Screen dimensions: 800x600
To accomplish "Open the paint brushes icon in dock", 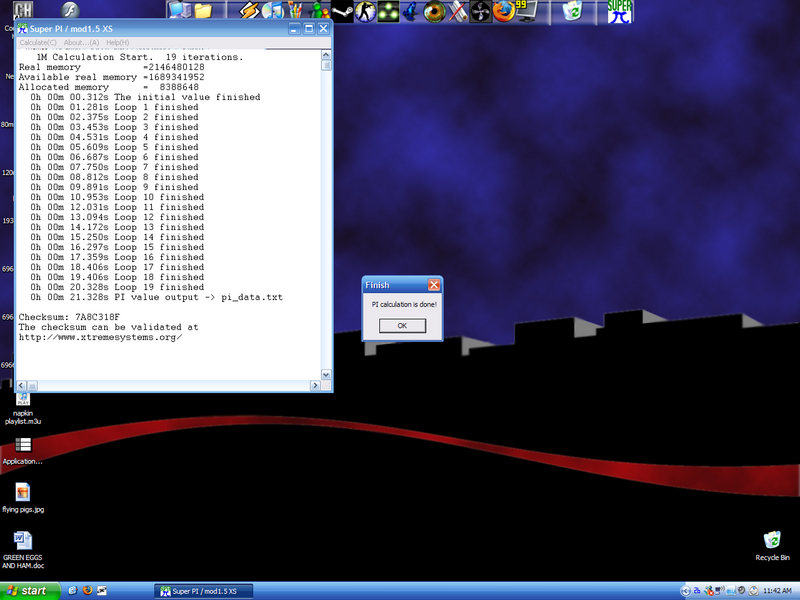I will click(x=295, y=11).
